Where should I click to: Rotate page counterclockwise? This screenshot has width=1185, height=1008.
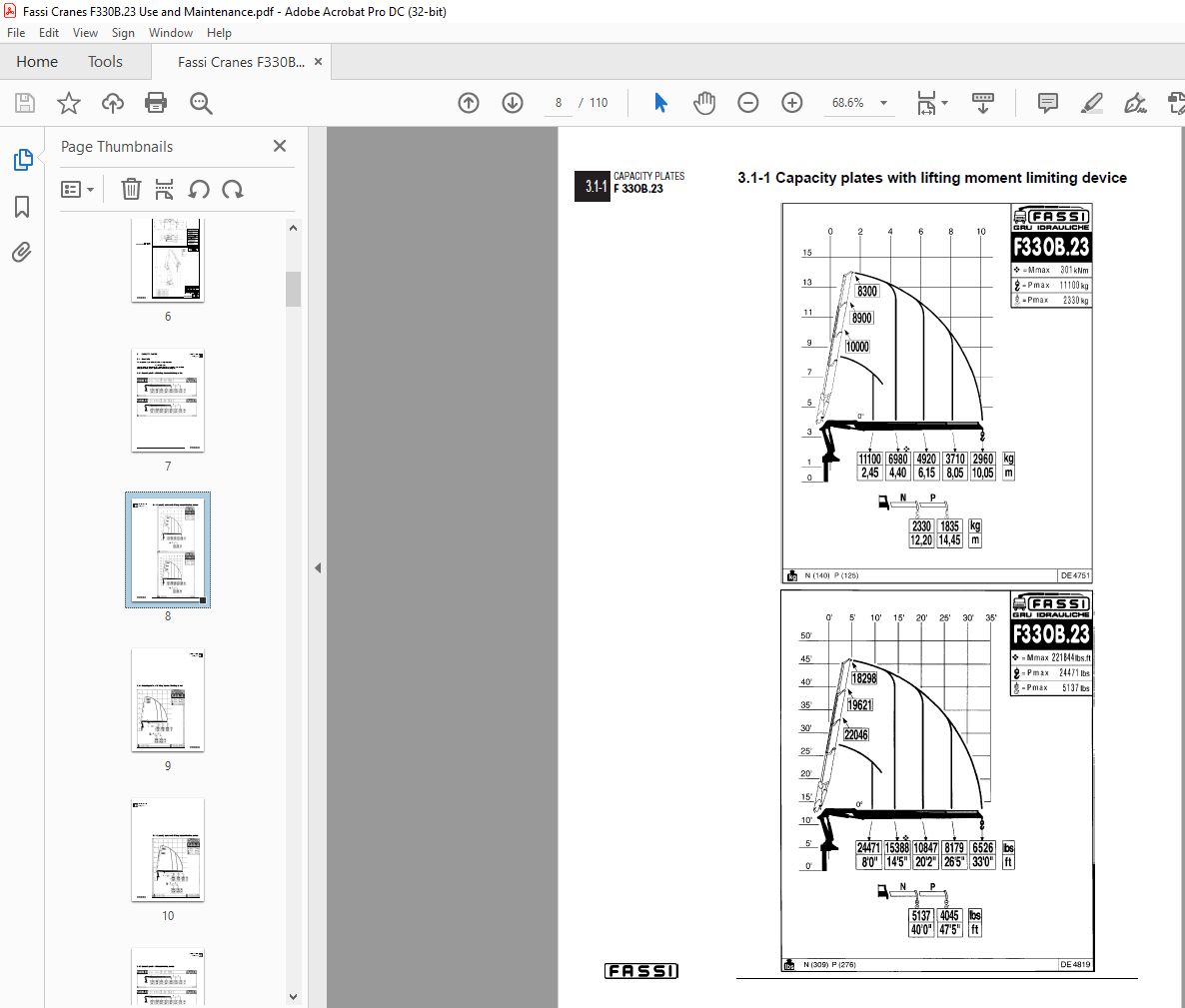click(199, 189)
